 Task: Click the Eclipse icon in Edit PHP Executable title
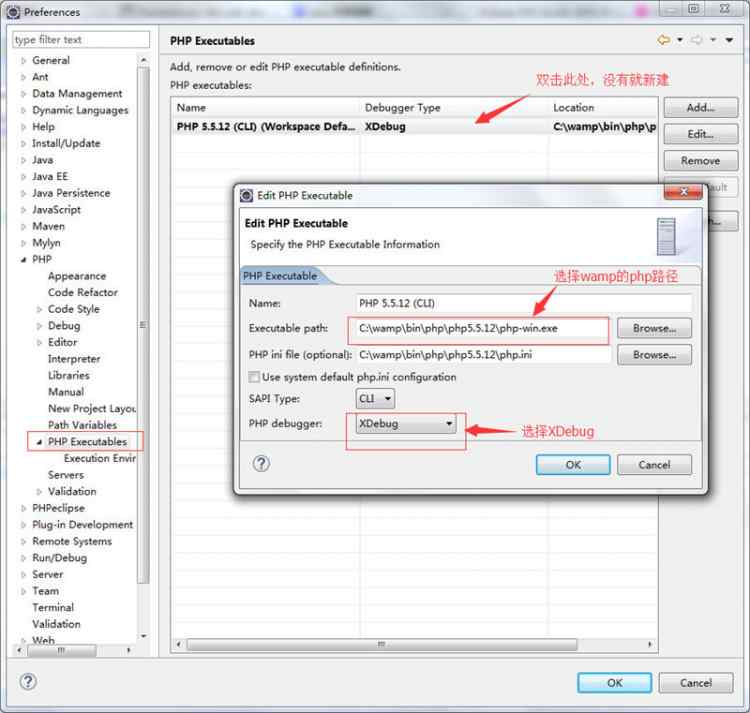pos(246,195)
